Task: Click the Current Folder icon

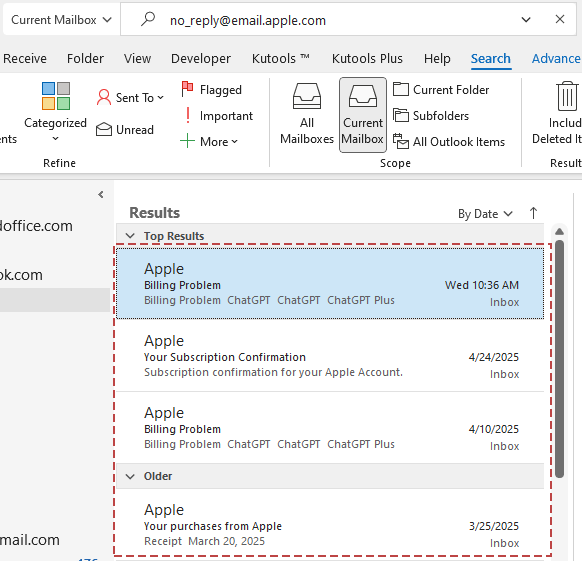Action: (x=401, y=89)
